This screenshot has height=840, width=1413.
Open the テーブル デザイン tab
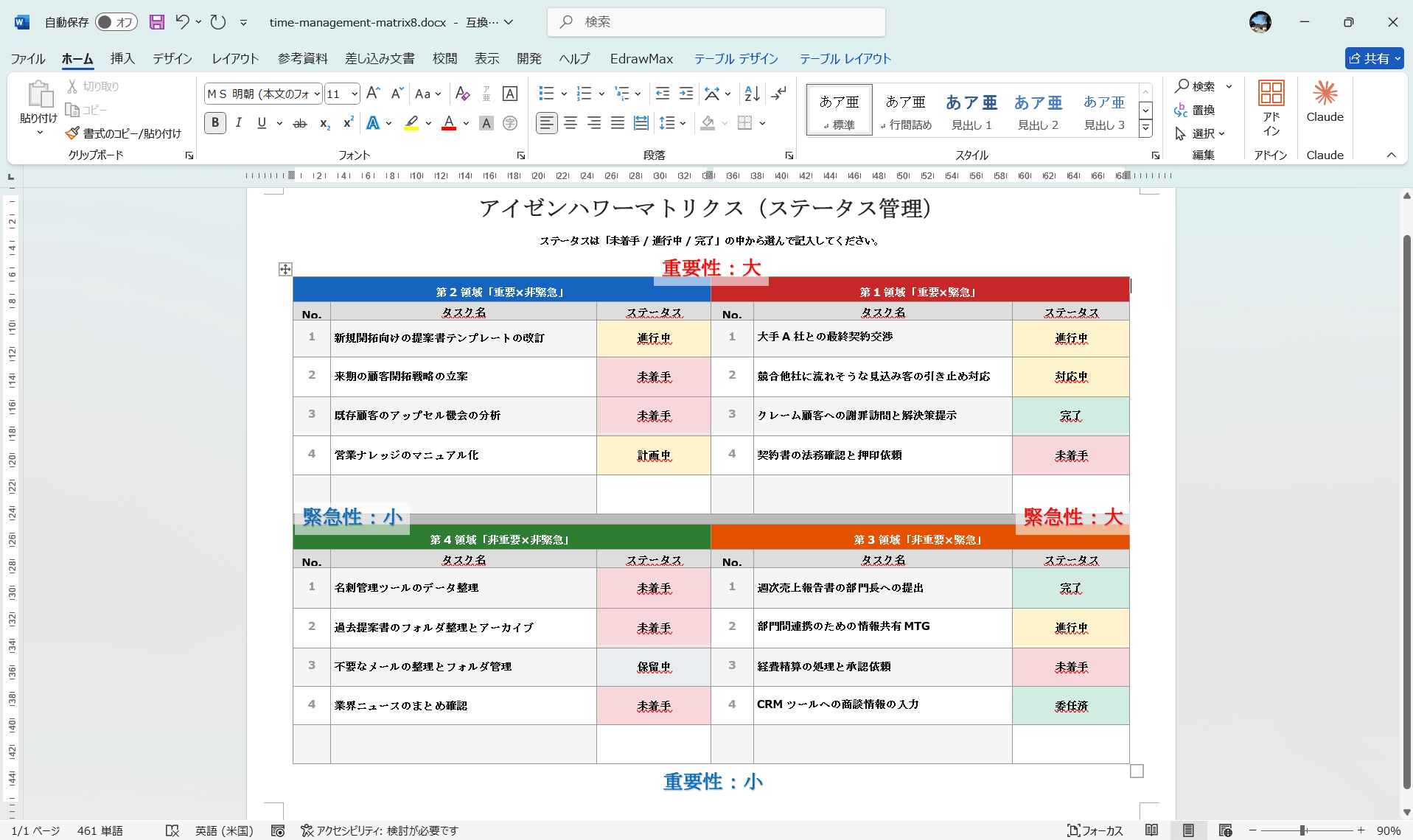point(736,58)
